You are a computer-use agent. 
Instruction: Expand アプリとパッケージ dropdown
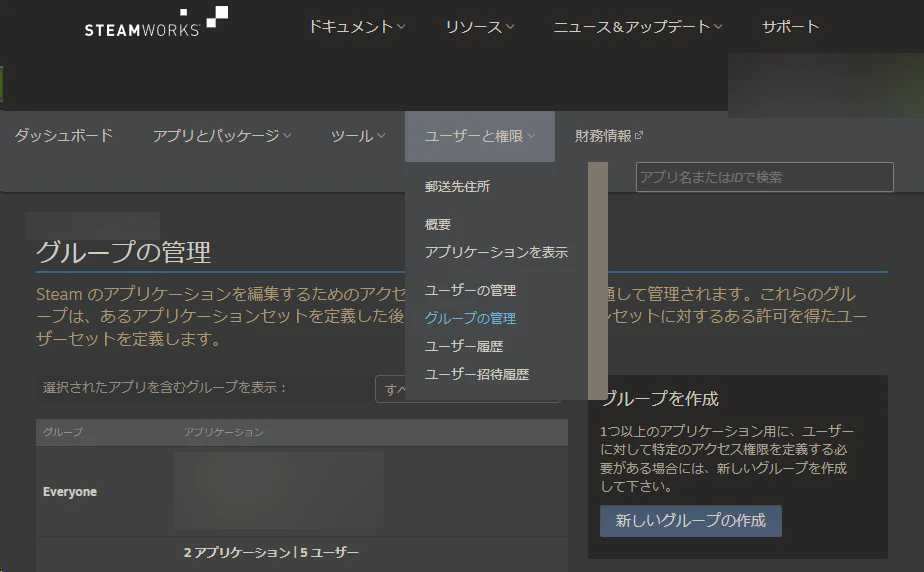pos(222,136)
